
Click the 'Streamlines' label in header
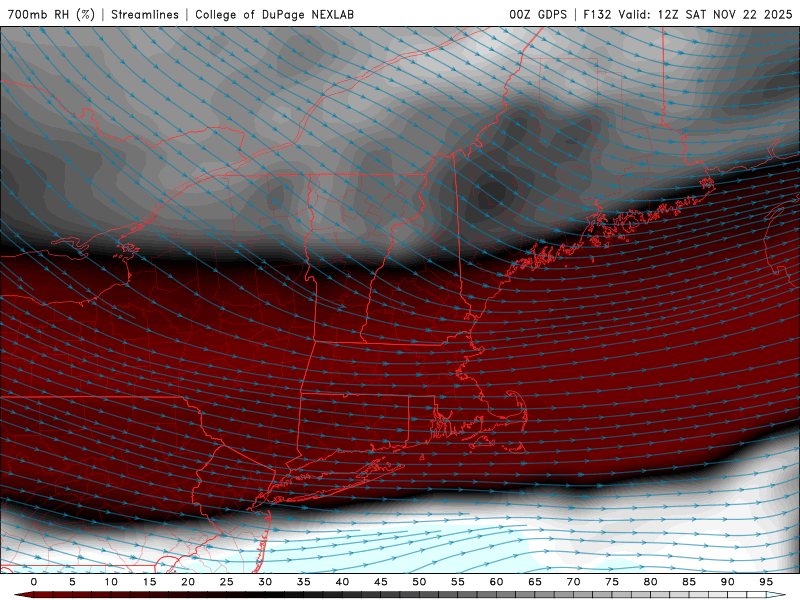(x=145, y=14)
